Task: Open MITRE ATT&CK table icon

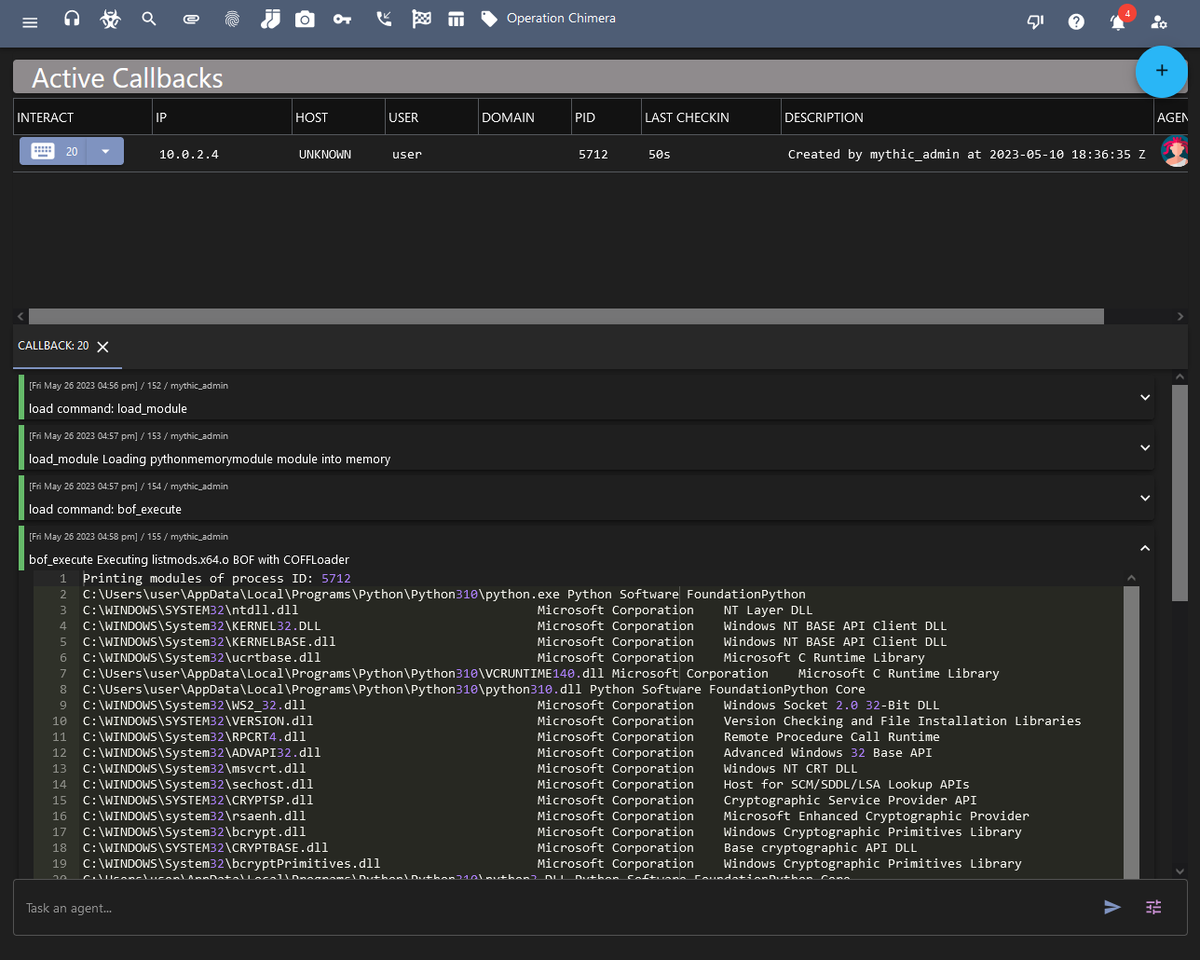Action: (456, 19)
